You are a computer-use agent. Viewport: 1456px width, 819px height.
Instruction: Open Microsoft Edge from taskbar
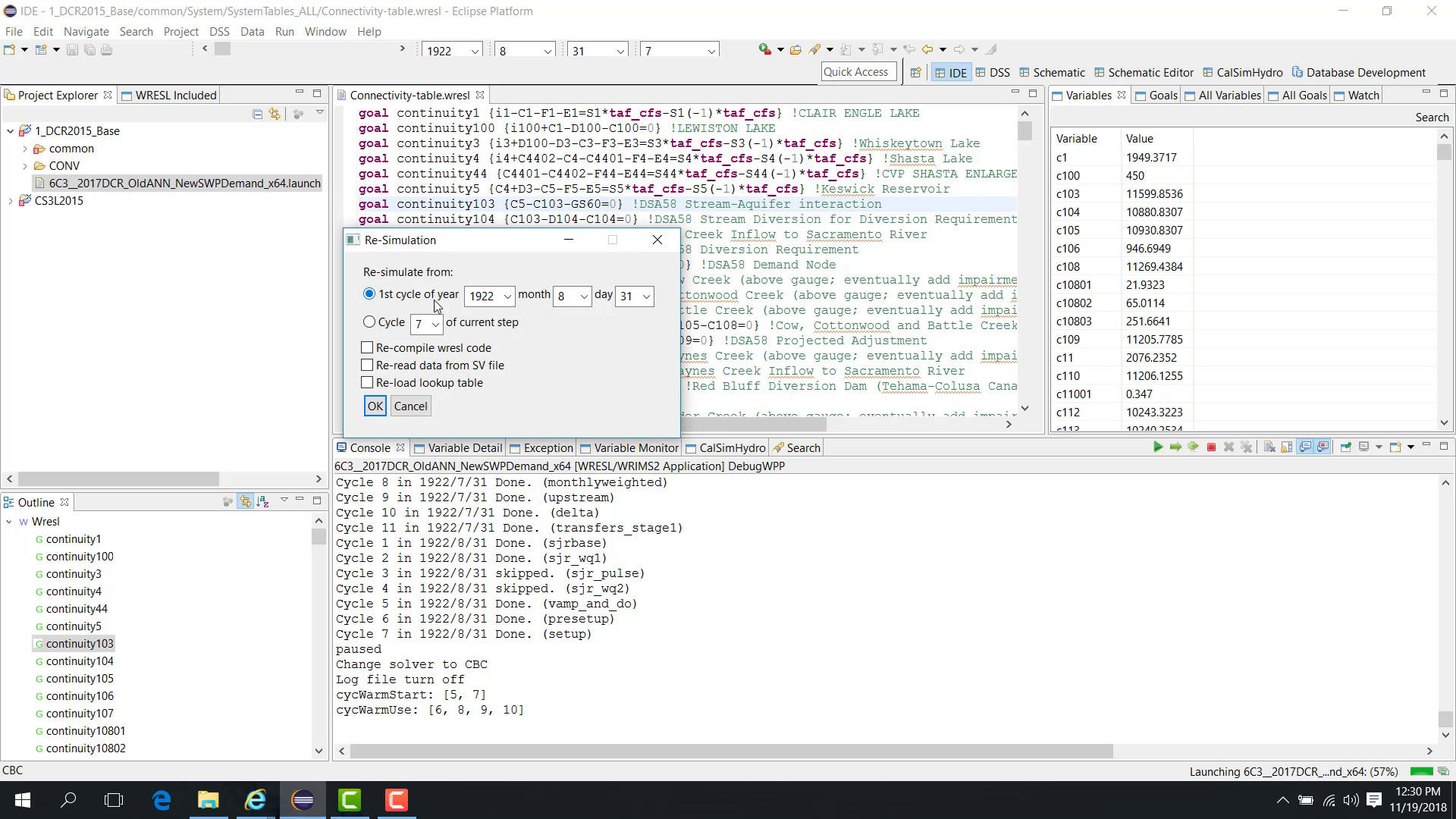pos(162,800)
